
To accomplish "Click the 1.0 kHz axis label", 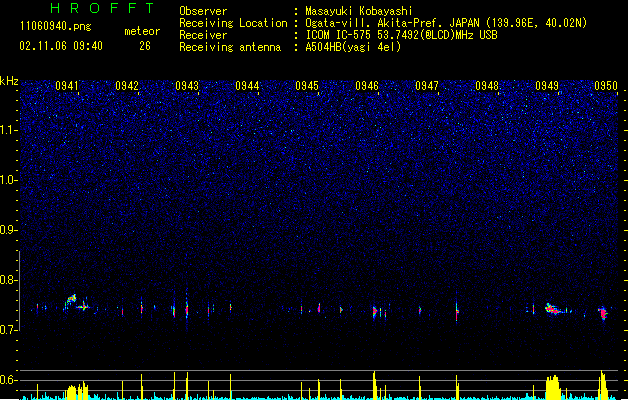I will pyautogui.click(x=9, y=180).
